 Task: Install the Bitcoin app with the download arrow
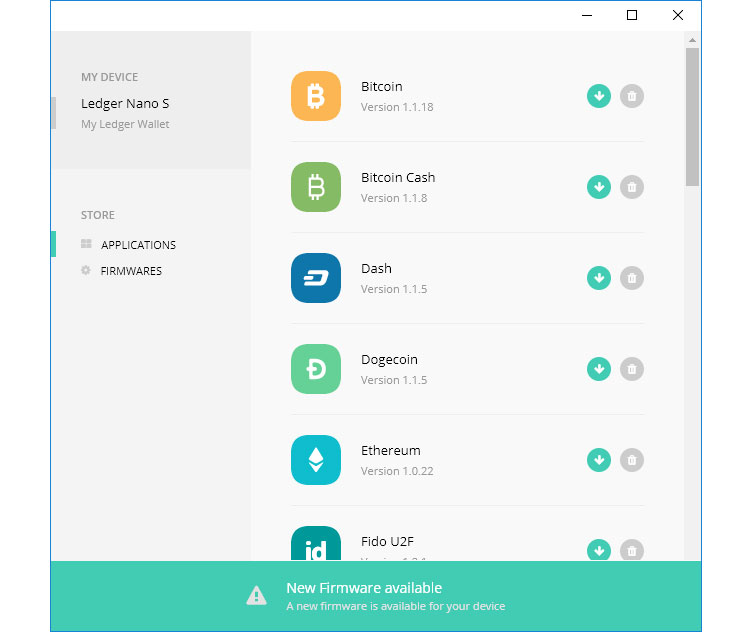[x=599, y=96]
